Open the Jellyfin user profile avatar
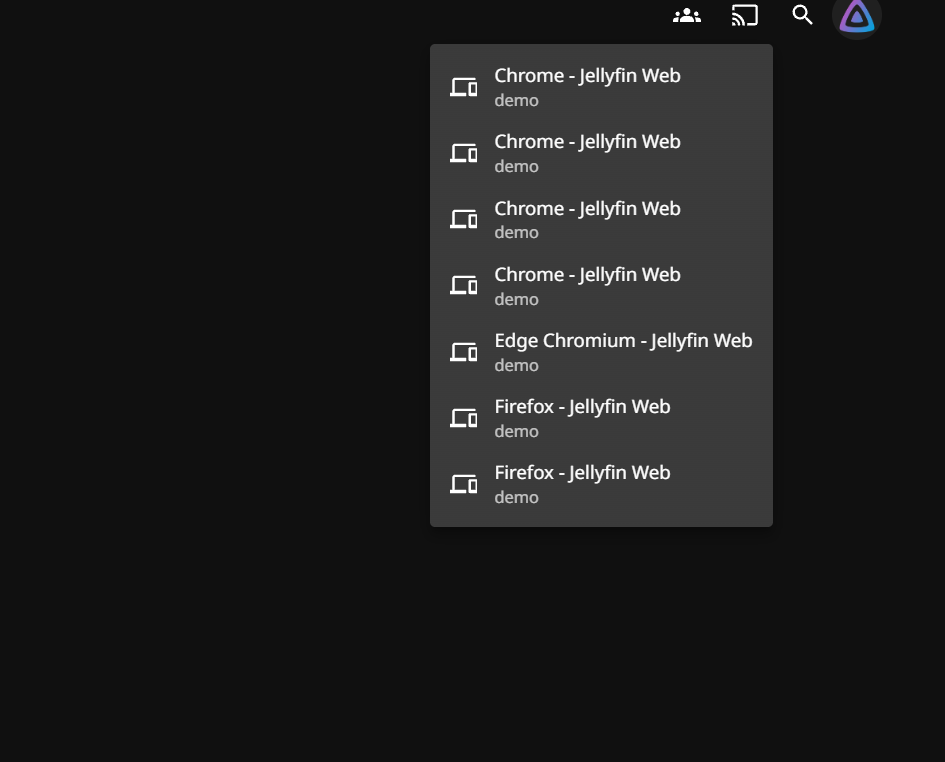Viewport: 945px width, 762px height. (856, 16)
